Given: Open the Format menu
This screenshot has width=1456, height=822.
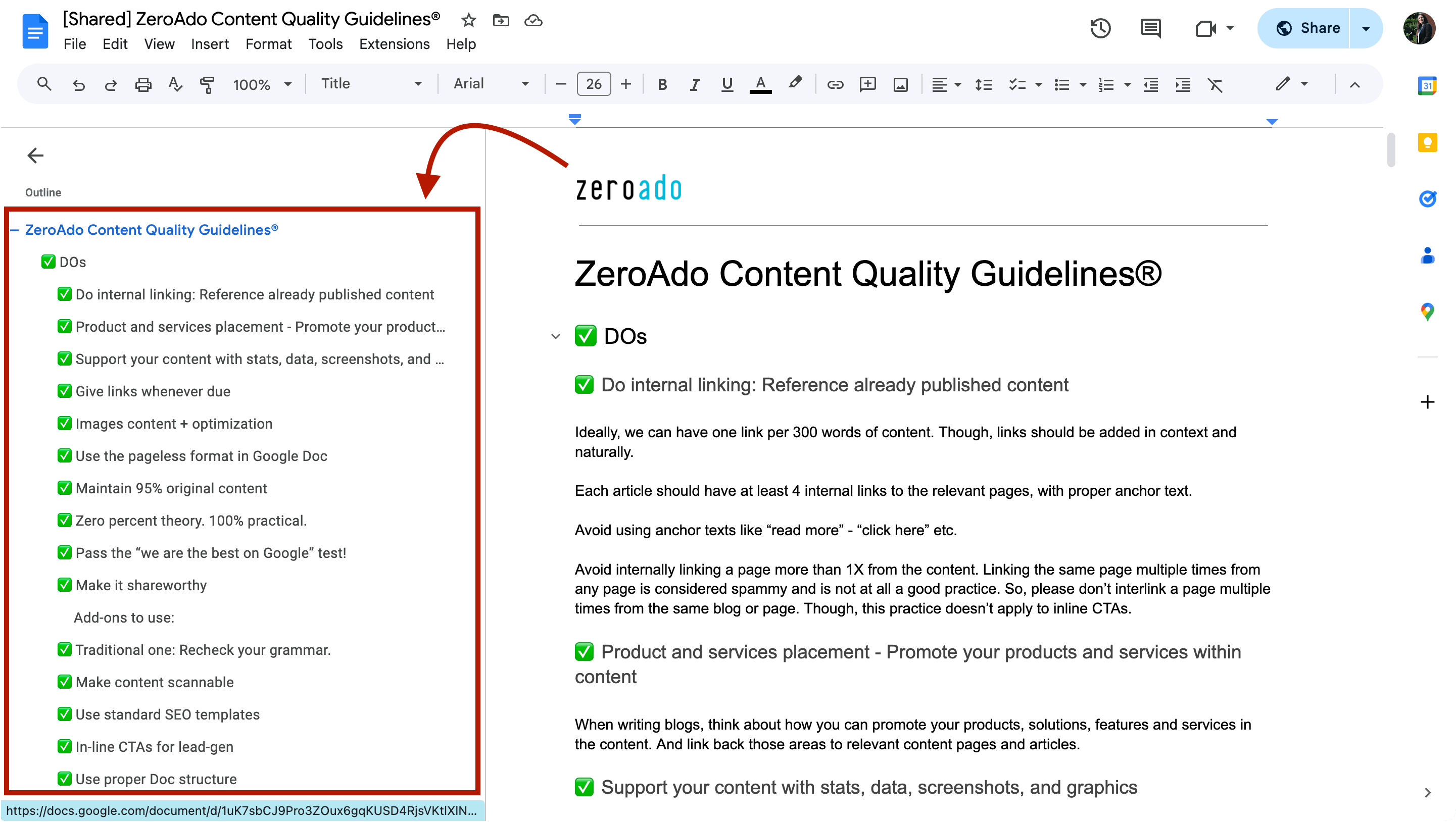Looking at the screenshot, I should point(268,44).
